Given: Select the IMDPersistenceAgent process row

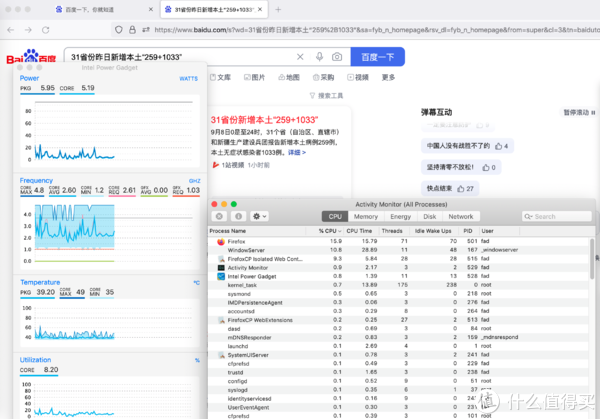Looking at the screenshot, I should coord(399,303).
